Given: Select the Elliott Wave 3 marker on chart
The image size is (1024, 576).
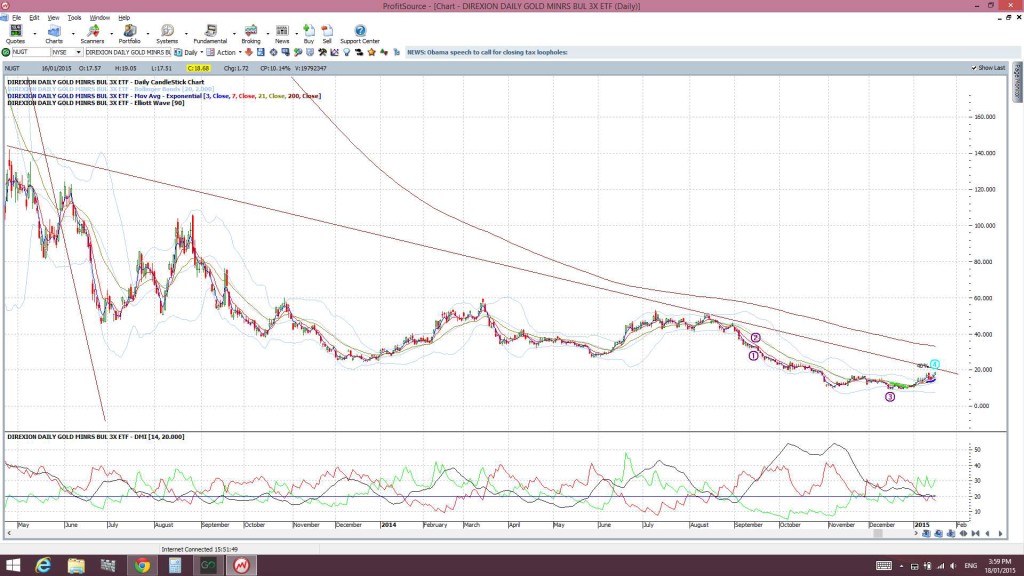Looking at the screenshot, I should (x=889, y=397).
